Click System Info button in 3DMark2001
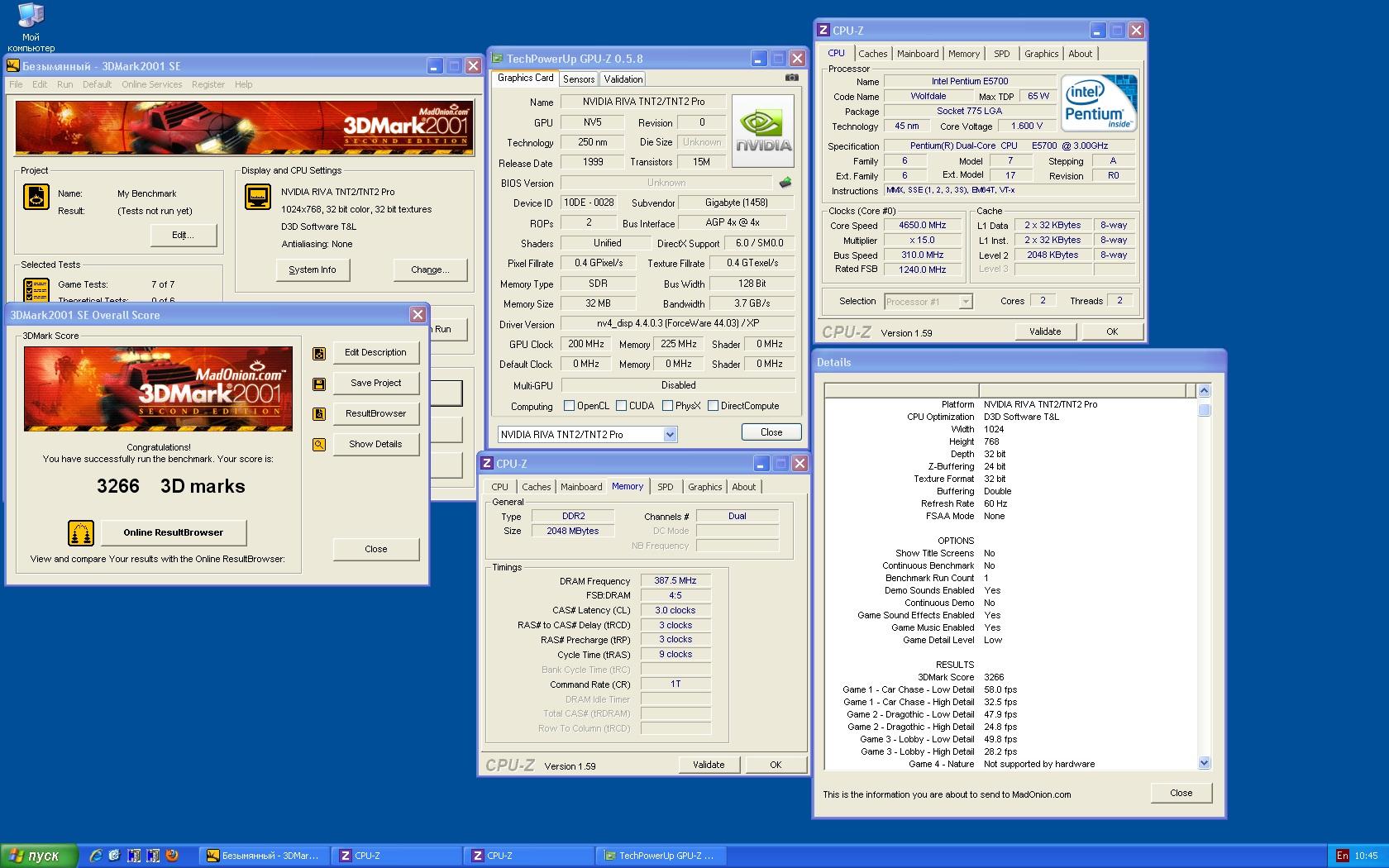This screenshot has width=1389, height=868. point(313,270)
